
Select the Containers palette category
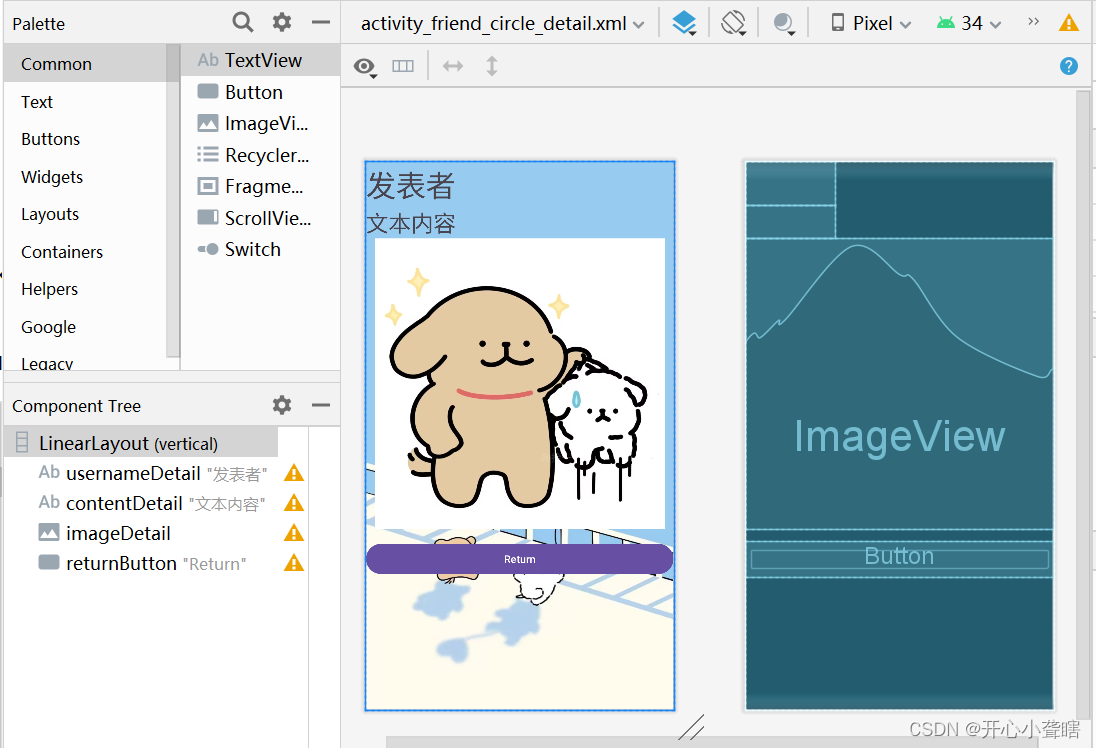coord(85,252)
